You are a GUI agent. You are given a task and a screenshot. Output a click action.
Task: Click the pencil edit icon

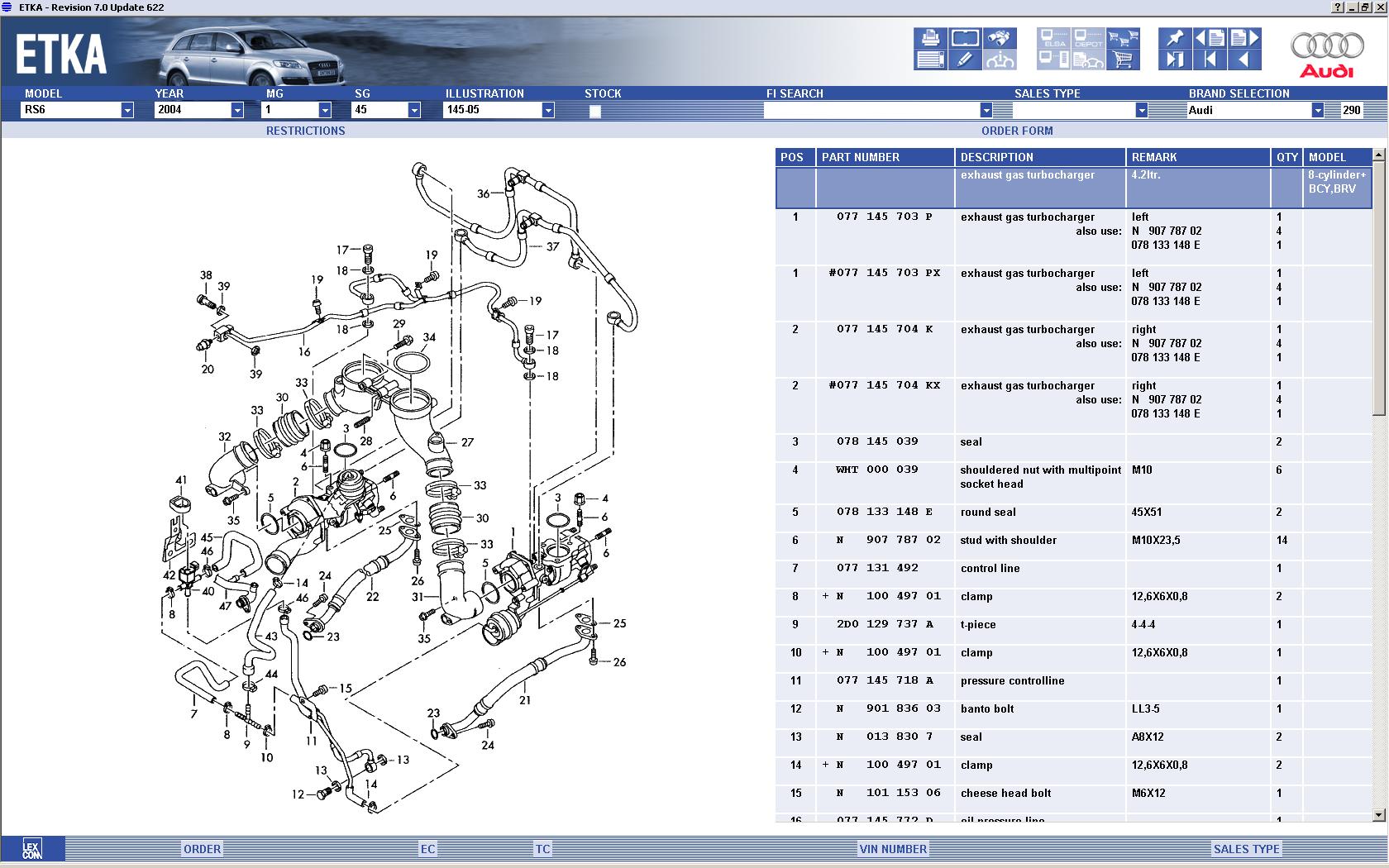pyautogui.click(x=965, y=60)
